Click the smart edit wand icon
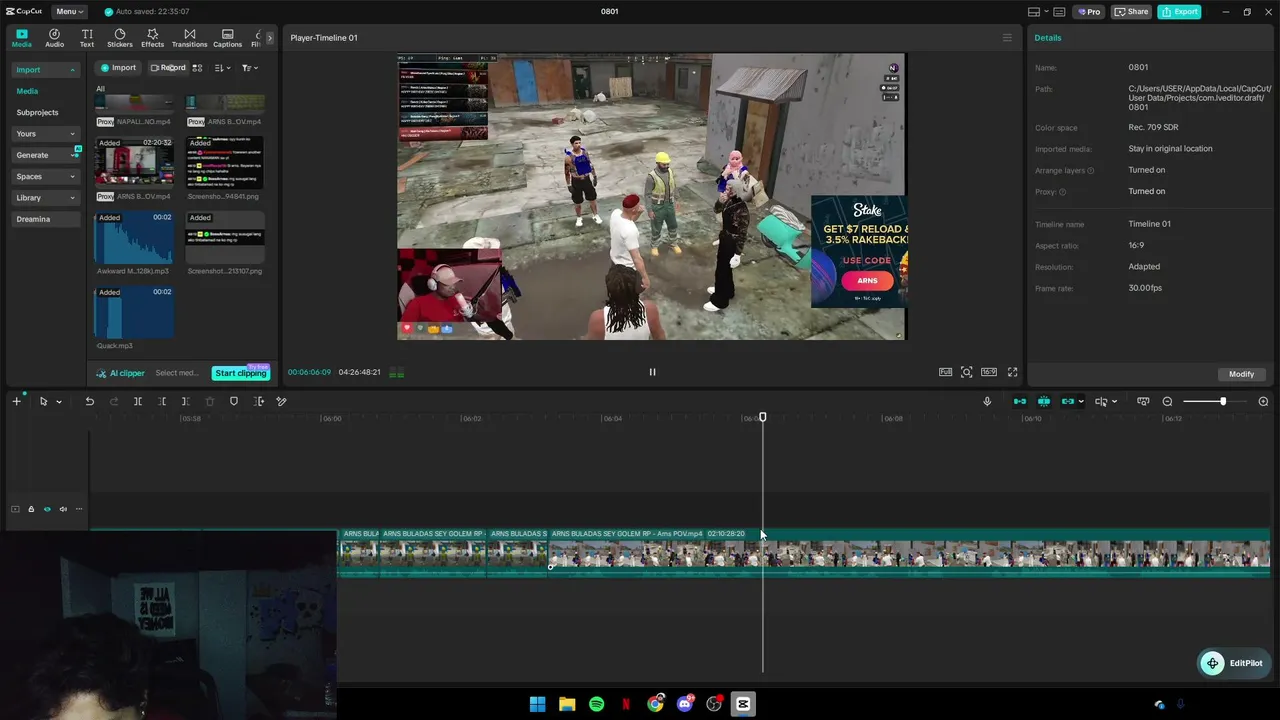Image resolution: width=1280 pixels, height=720 pixels. 282,401
